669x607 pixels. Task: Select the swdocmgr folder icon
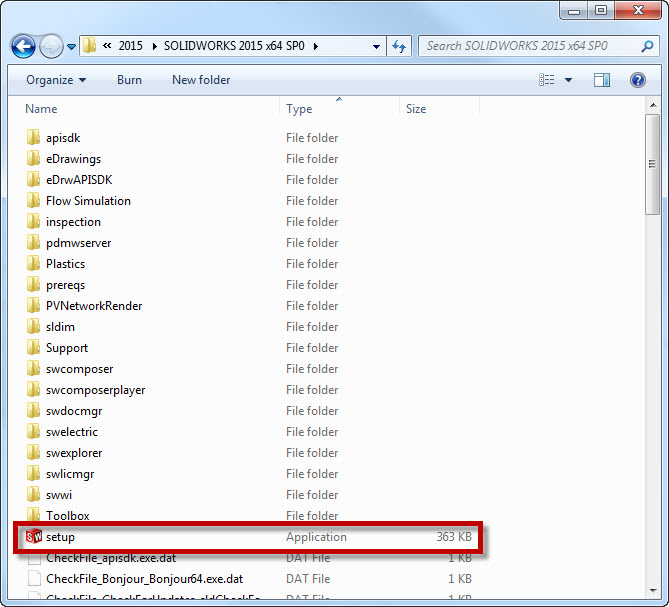pos(33,410)
